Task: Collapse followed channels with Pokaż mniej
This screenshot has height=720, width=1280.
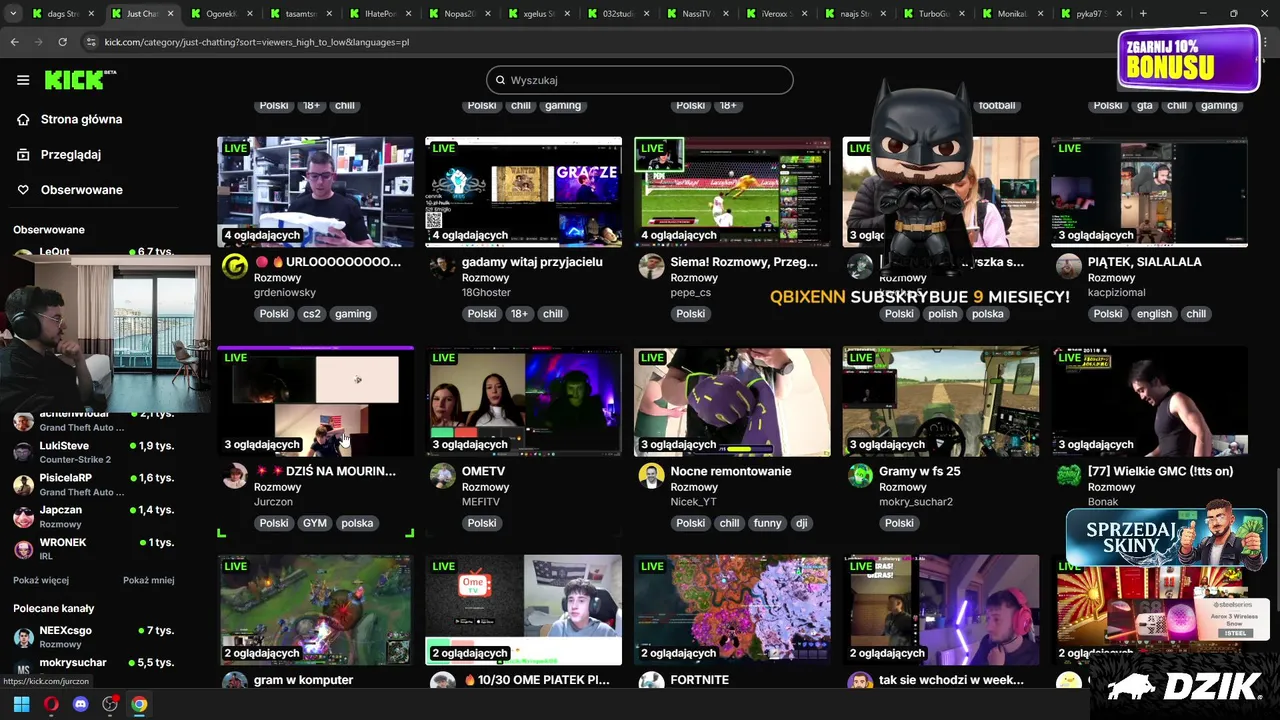Action: [x=149, y=580]
